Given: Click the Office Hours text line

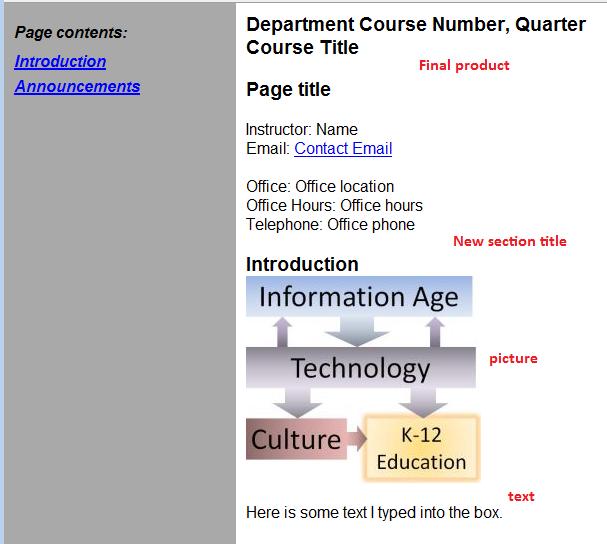Looking at the screenshot, I should (334, 205).
